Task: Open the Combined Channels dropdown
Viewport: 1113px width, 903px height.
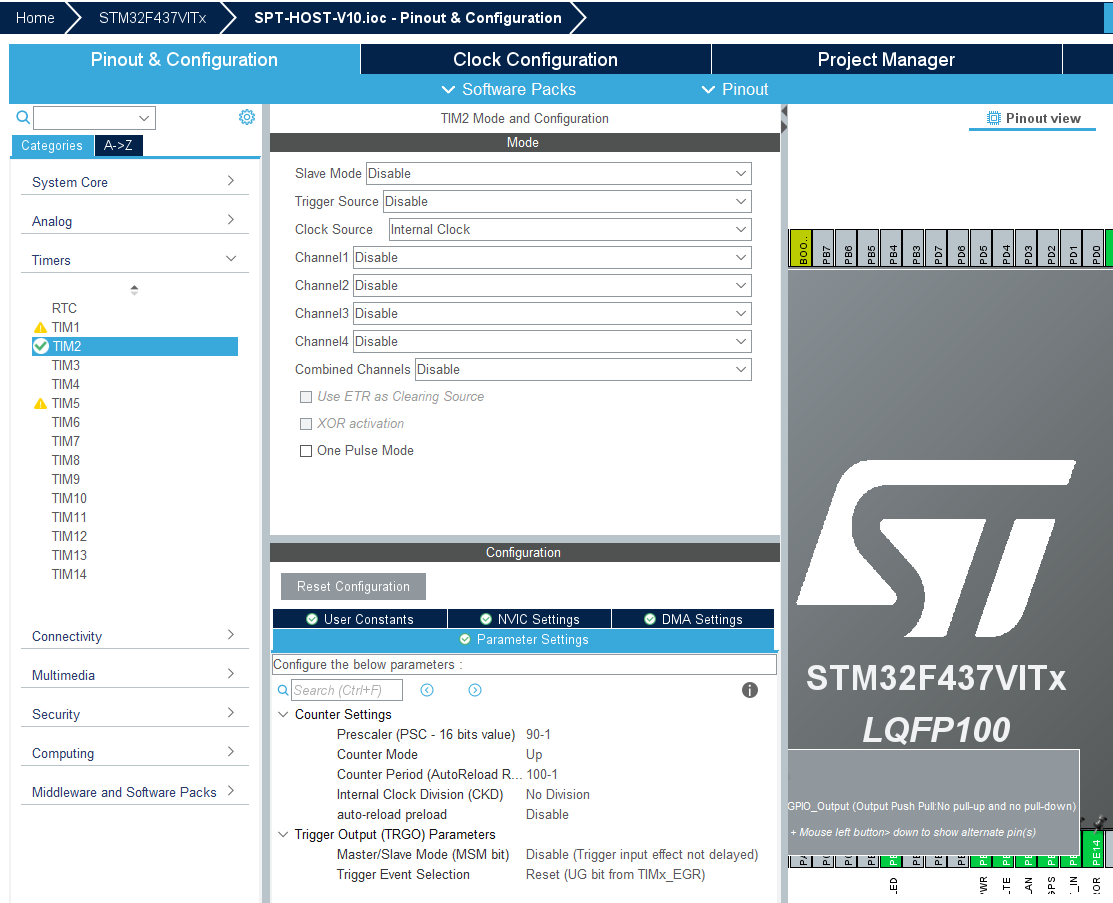Action: point(583,369)
